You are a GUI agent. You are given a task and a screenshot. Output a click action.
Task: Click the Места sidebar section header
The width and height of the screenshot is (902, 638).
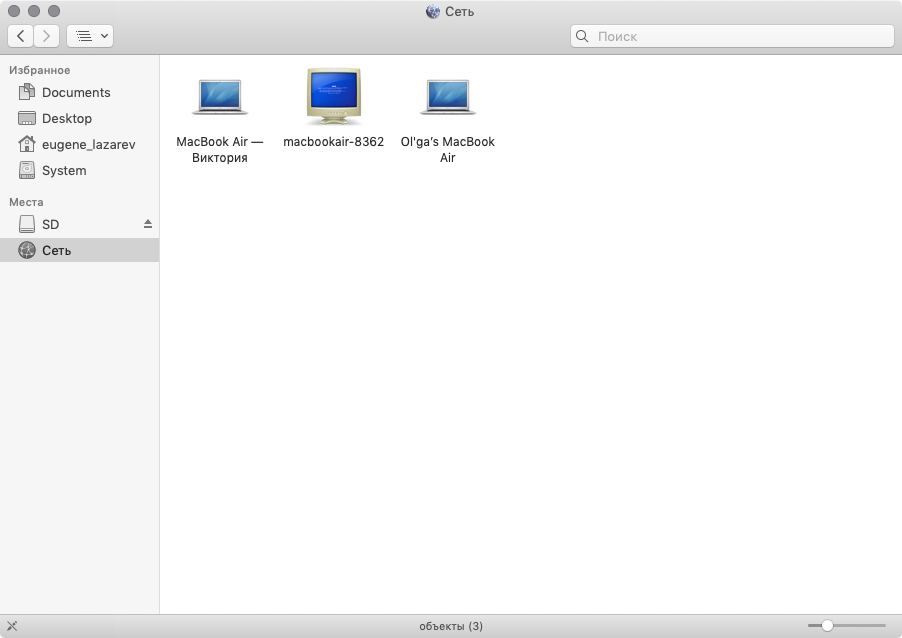tap(26, 203)
